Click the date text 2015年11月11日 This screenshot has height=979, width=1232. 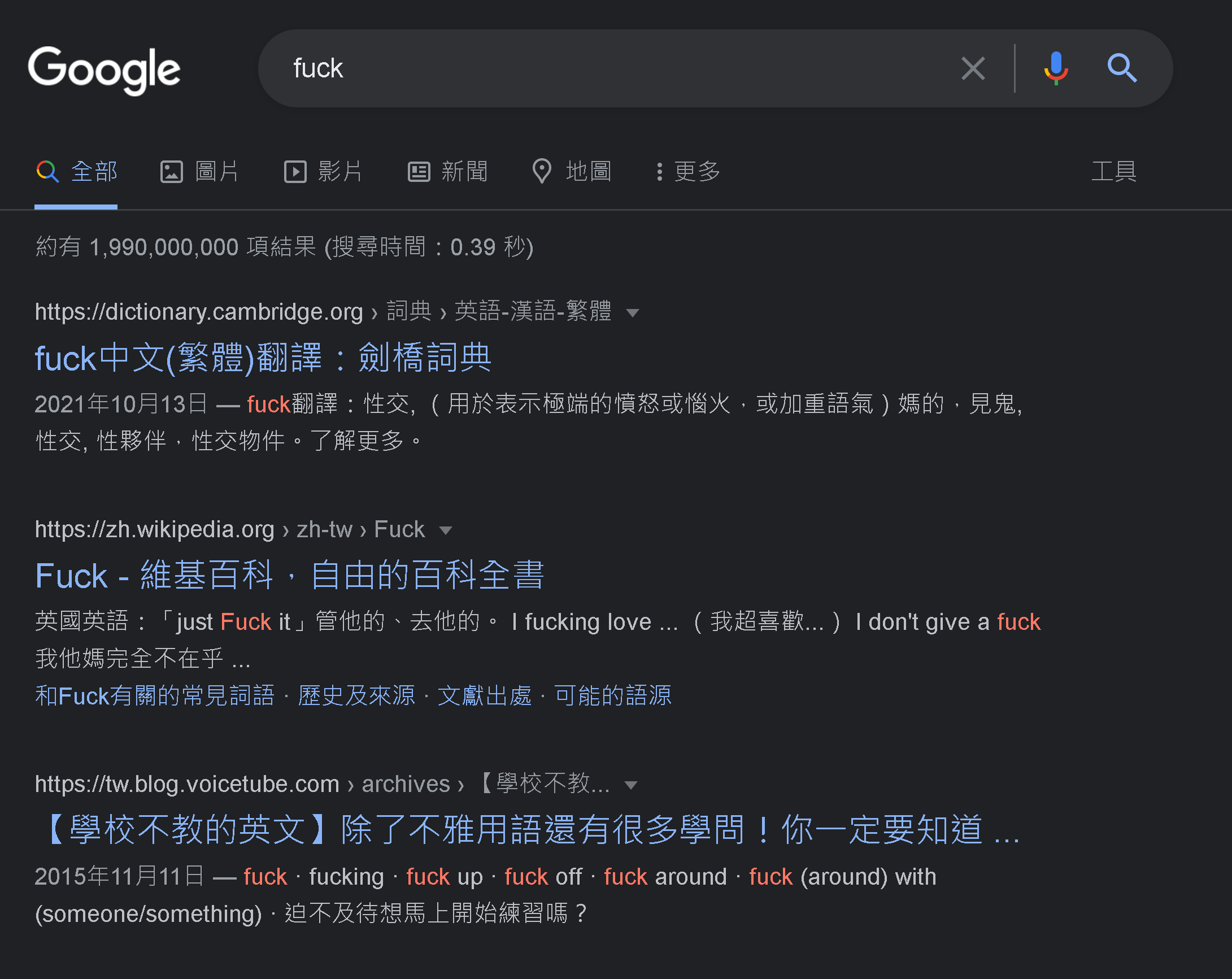click(x=119, y=876)
